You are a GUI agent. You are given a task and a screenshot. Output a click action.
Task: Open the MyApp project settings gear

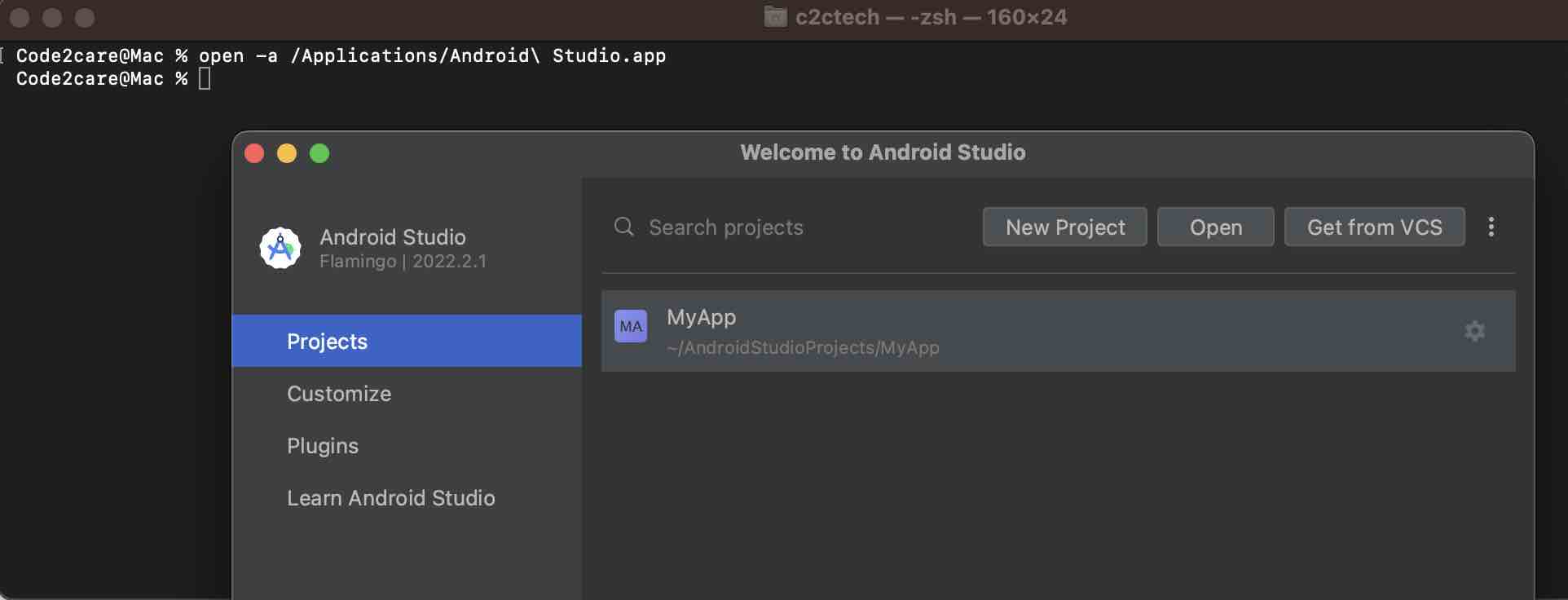(1474, 331)
